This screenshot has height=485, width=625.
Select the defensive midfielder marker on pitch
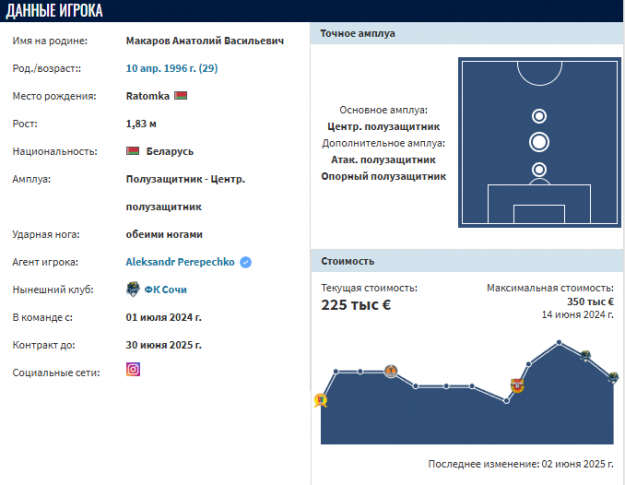click(539, 170)
